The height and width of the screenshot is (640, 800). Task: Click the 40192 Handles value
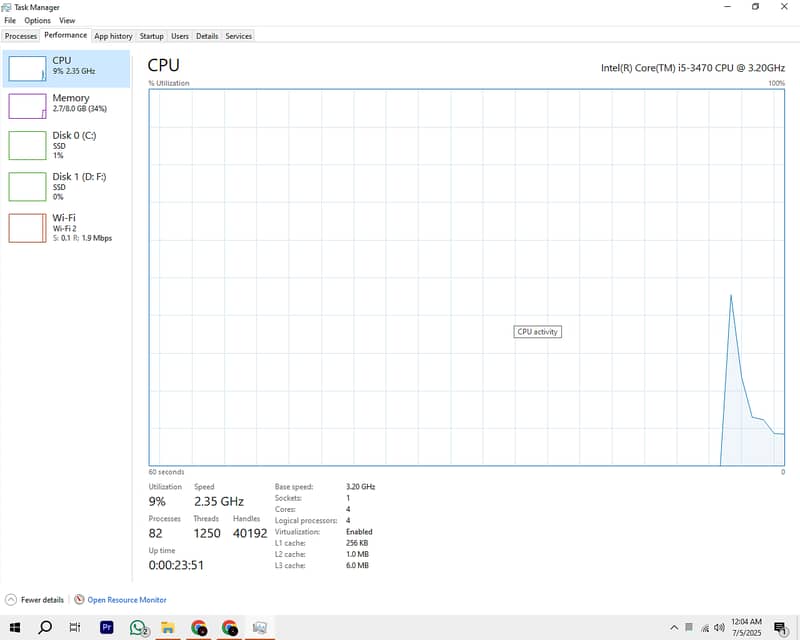point(250,533)
